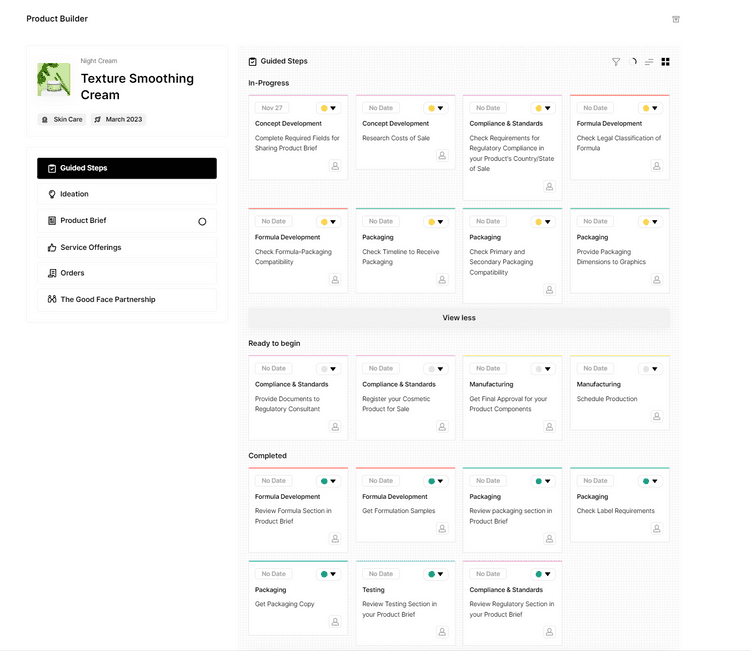
Task: Assign user on Check Timeline to Receive Packaging card
Action: pos(442,279)
